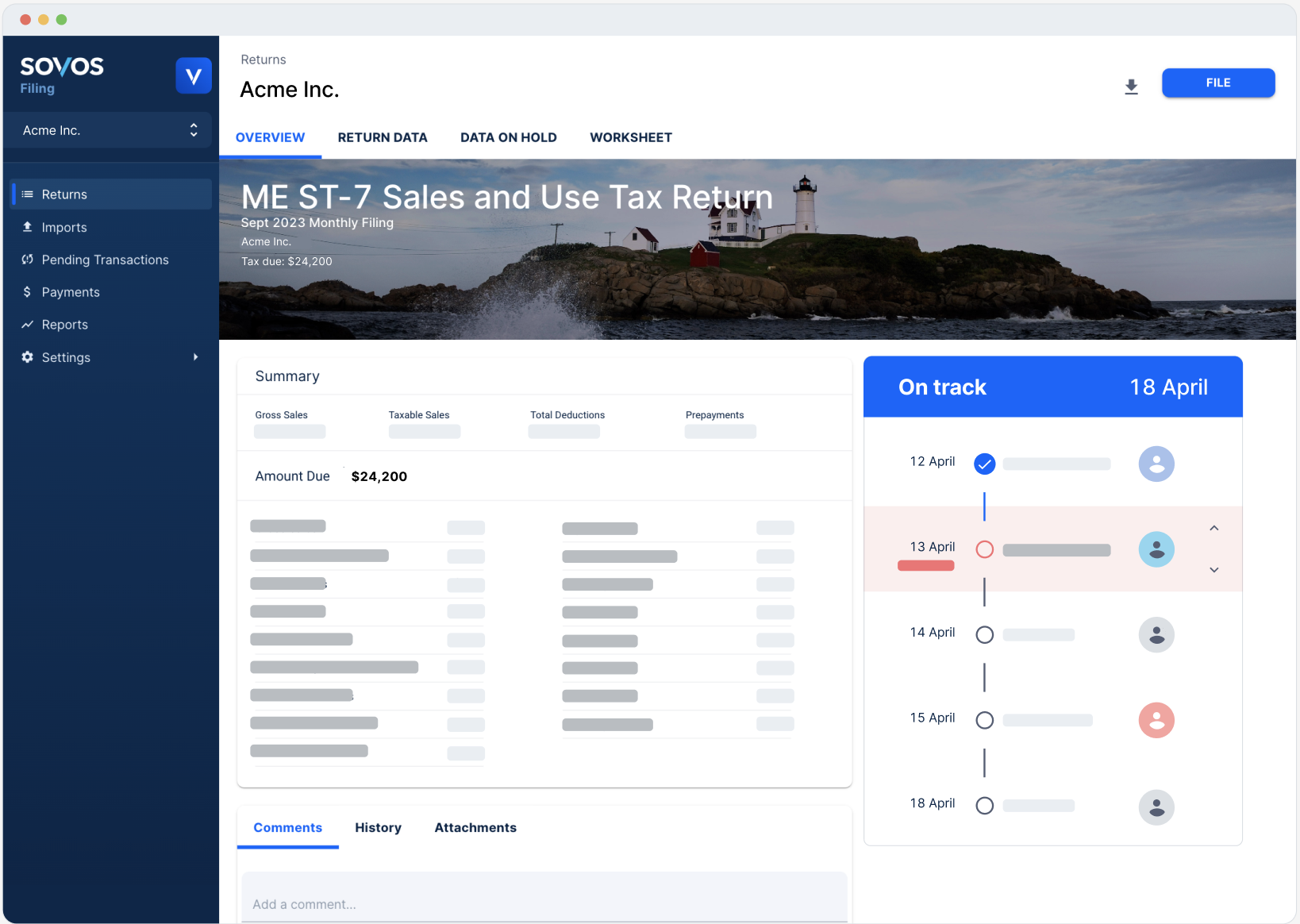Viewport: 1300px width, 924px height.
Task: Toggle the completed 12 April checkmark
Action: pos(984,464)
